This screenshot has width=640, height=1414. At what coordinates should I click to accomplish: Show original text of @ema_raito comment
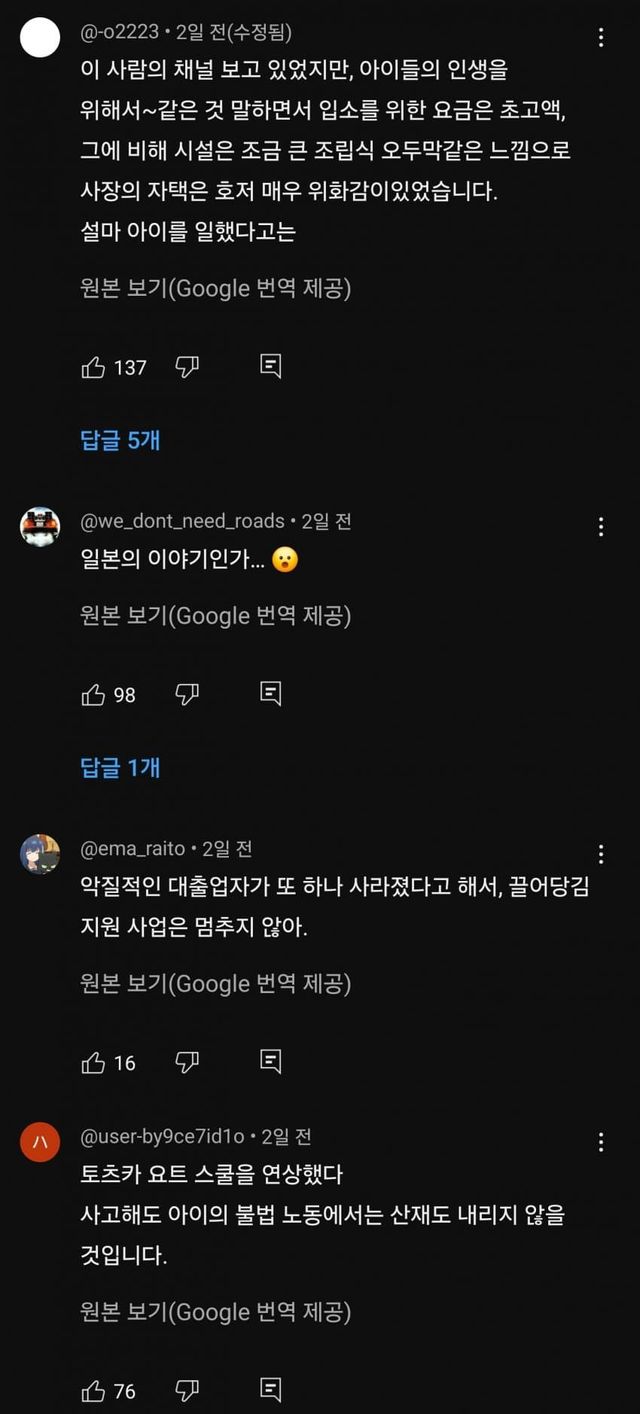coord(215,984)
